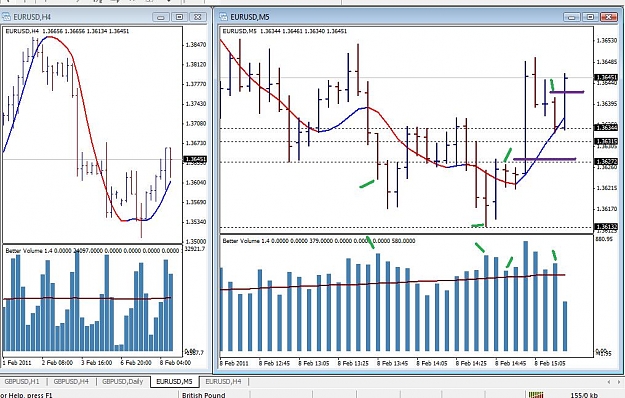Open the GBPUSD,Daily chart tab
This screenshot has height=398, width=625.
pyautogui.click(x=122, y=381)
